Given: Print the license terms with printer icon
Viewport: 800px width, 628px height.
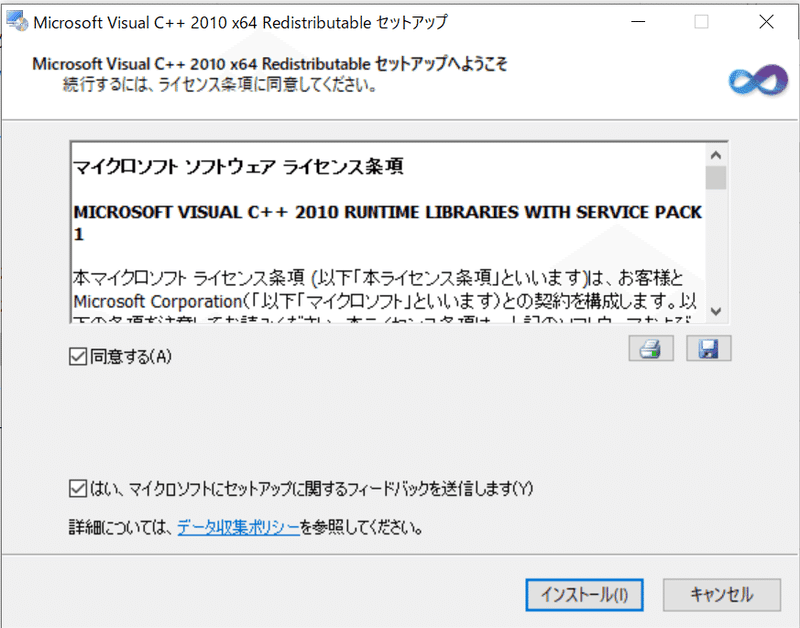Looking at the screenshot, I should (x=651, y=348).
